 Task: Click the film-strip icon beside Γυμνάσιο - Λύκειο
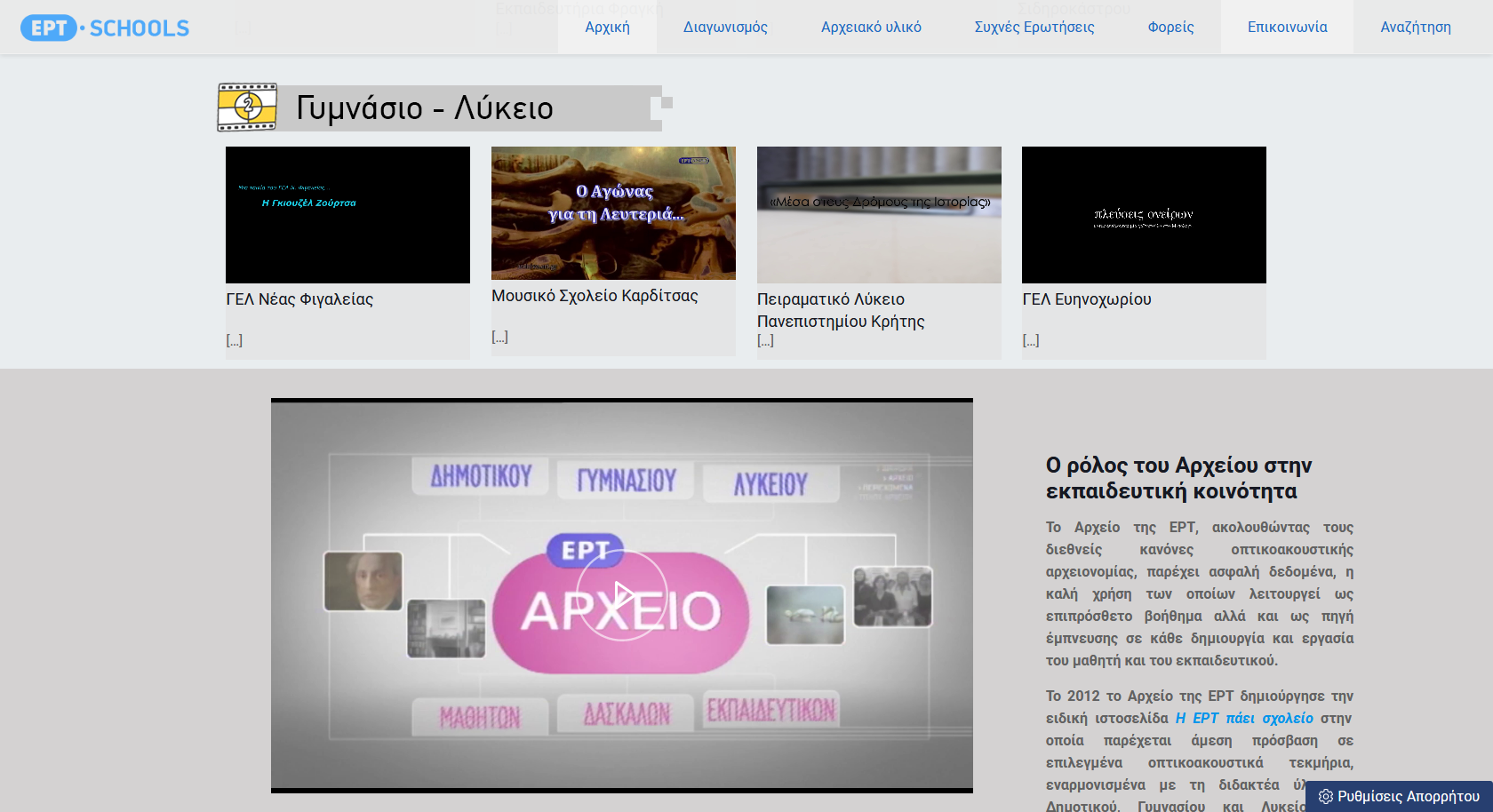click(247, 107)
